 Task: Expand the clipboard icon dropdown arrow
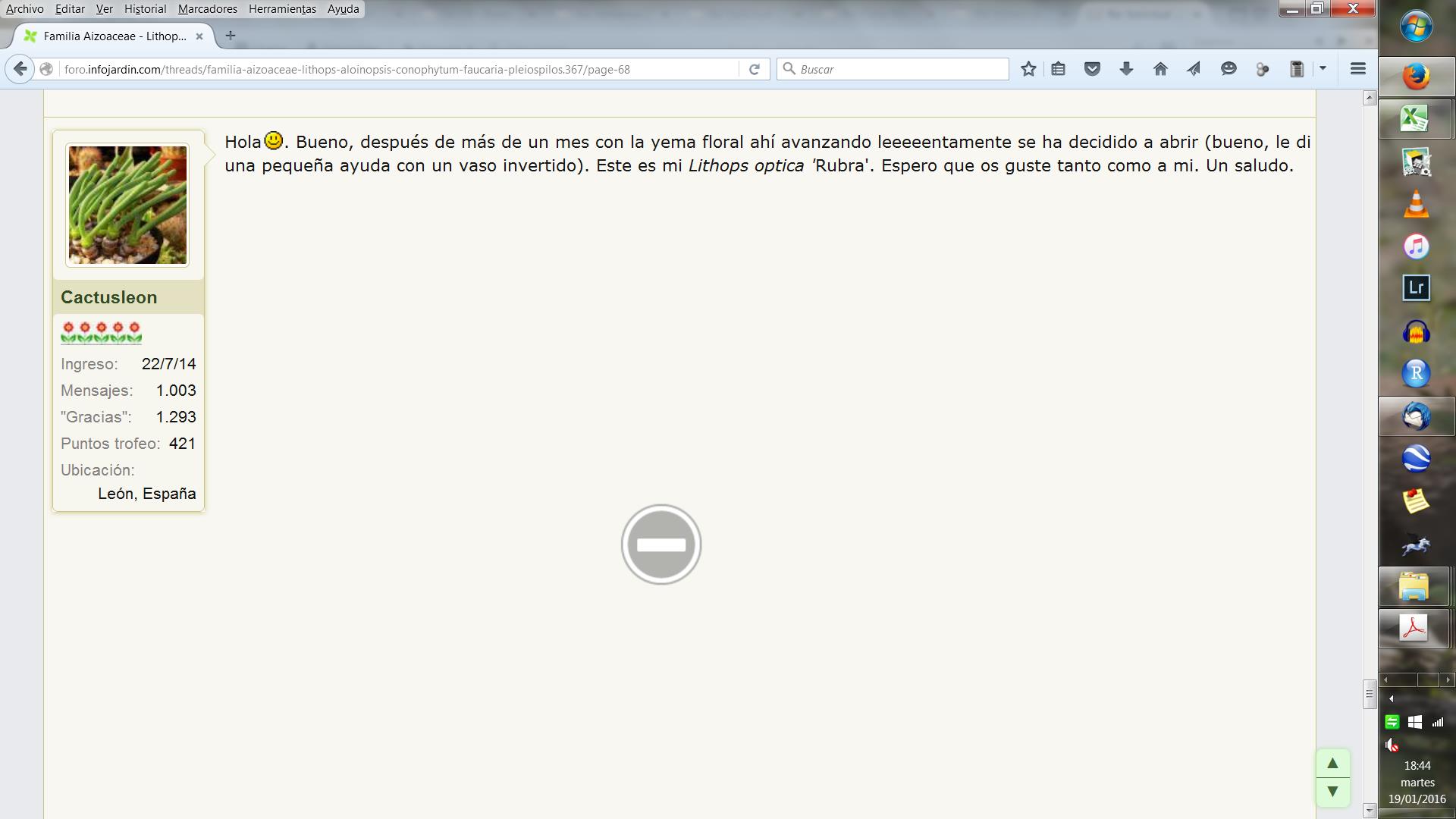pyautogui.click(x=1323, y=68)
